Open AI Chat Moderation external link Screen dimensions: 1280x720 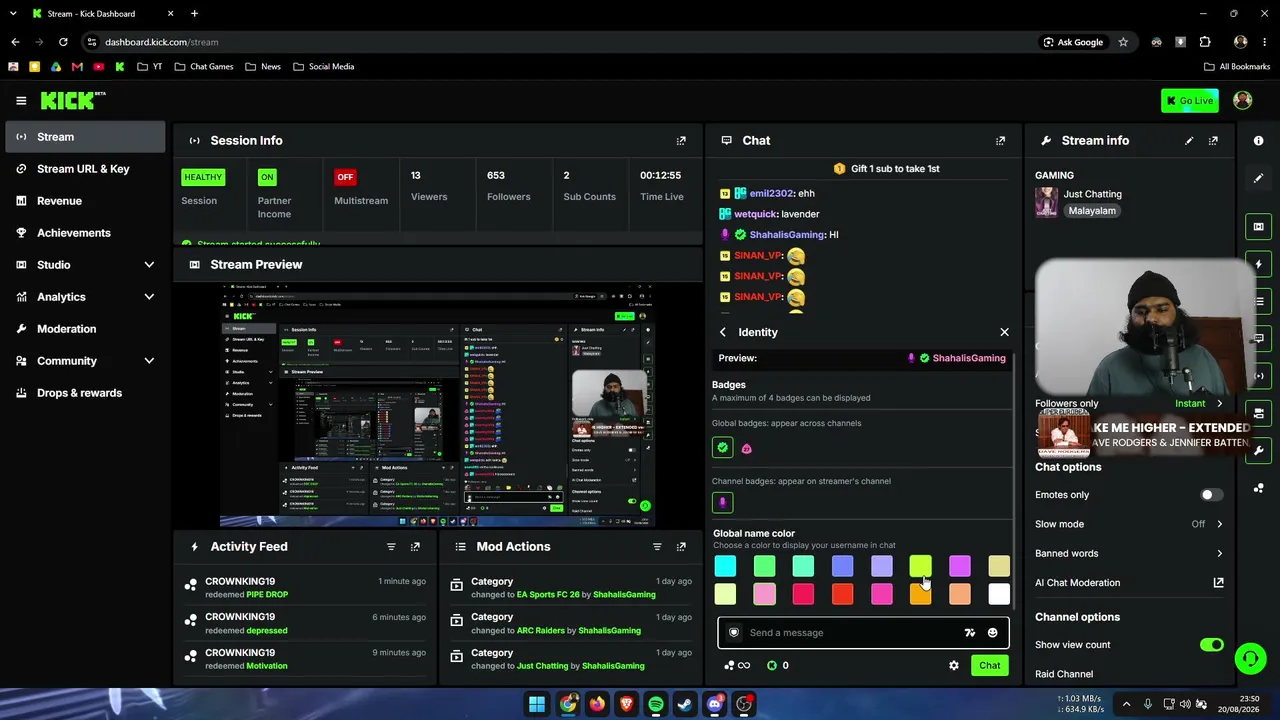pos(1218,583)
